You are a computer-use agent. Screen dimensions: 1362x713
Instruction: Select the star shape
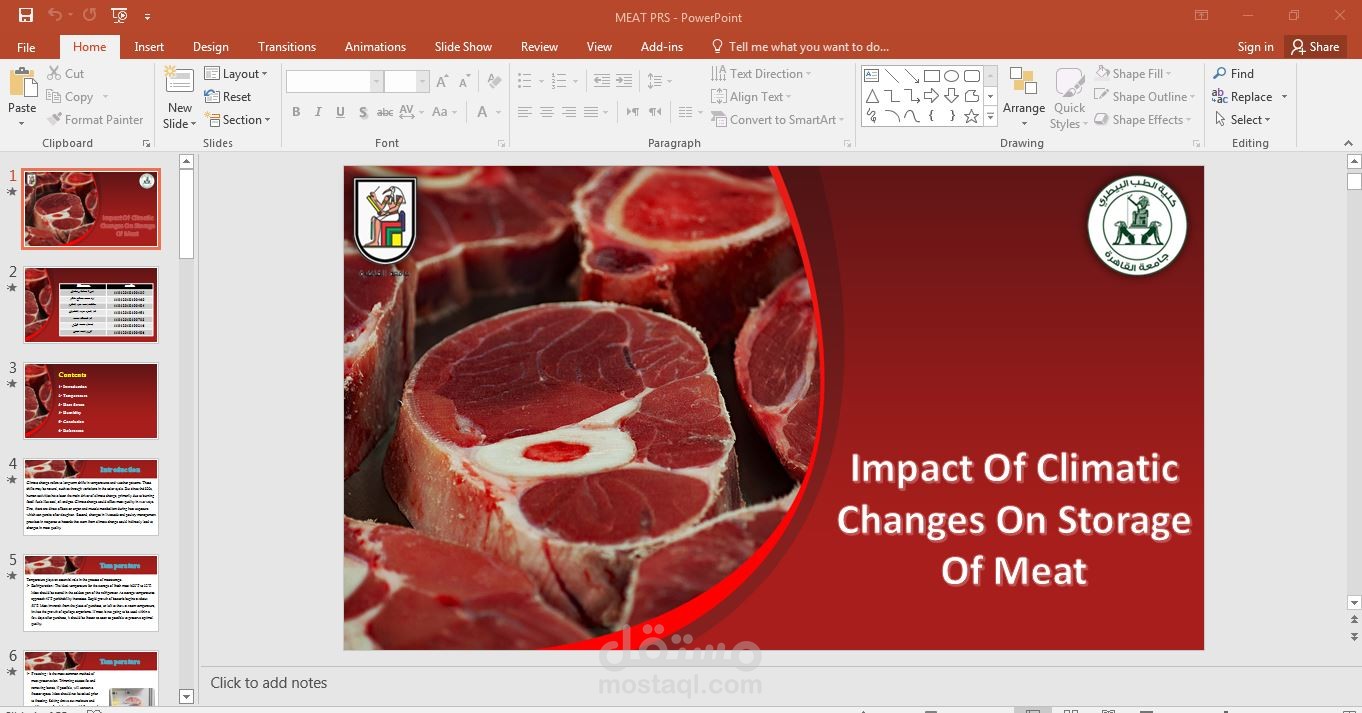971,116
